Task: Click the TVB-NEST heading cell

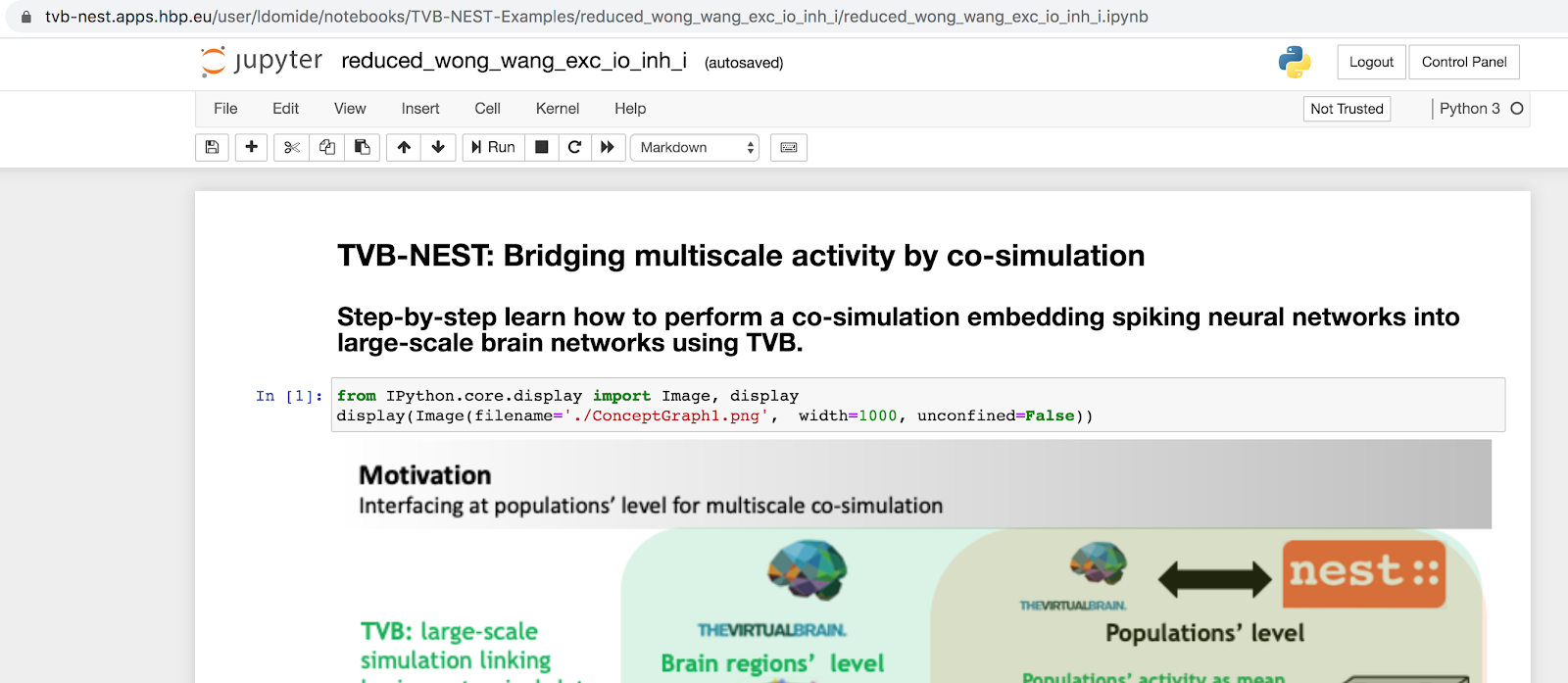Action: [741, 256]
